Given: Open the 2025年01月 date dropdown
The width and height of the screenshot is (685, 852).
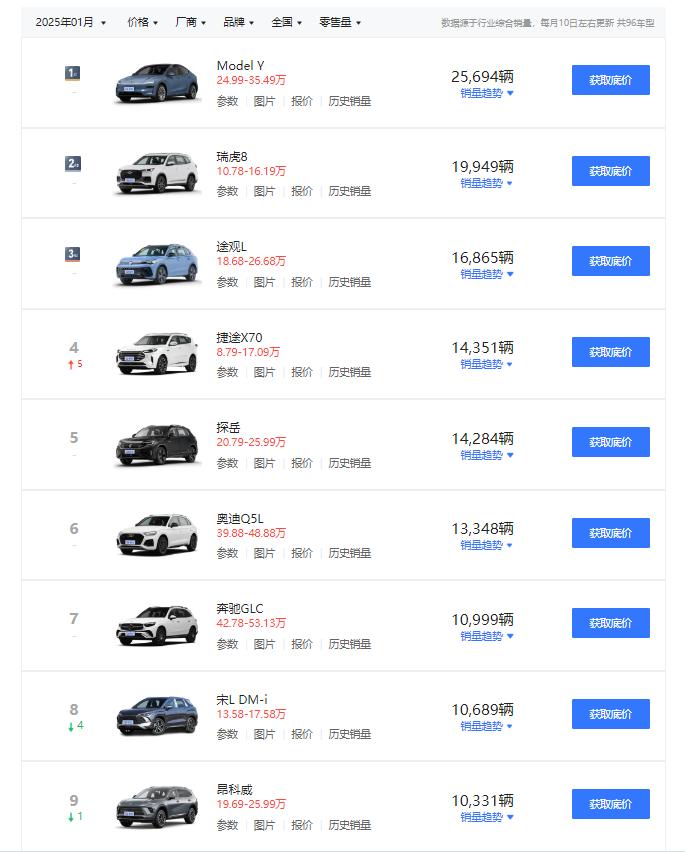Looking at the screenshot, I should coord(70,22).
